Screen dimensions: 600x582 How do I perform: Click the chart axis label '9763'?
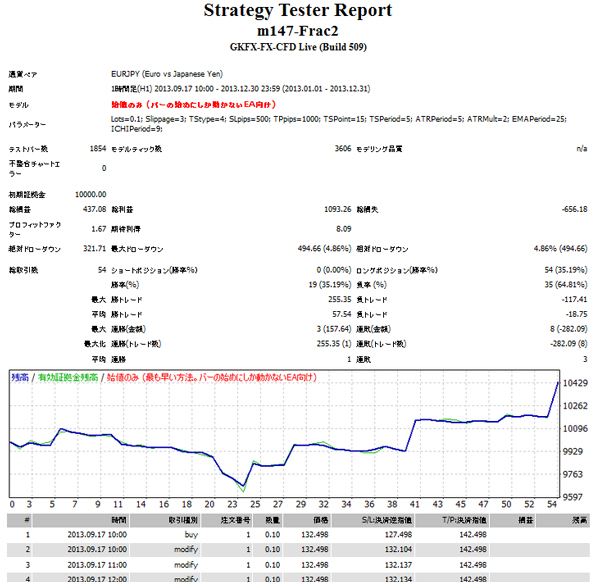(x=572, y=474)
